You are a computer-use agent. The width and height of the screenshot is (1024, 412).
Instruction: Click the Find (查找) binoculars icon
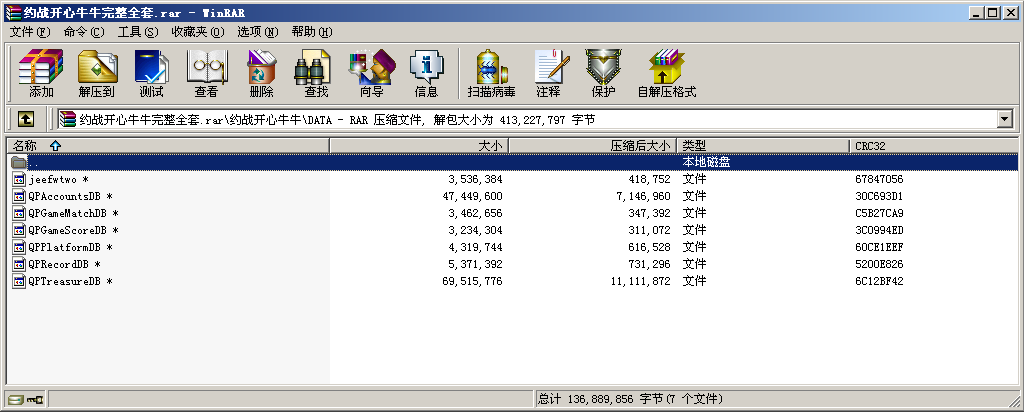[316, 72]
